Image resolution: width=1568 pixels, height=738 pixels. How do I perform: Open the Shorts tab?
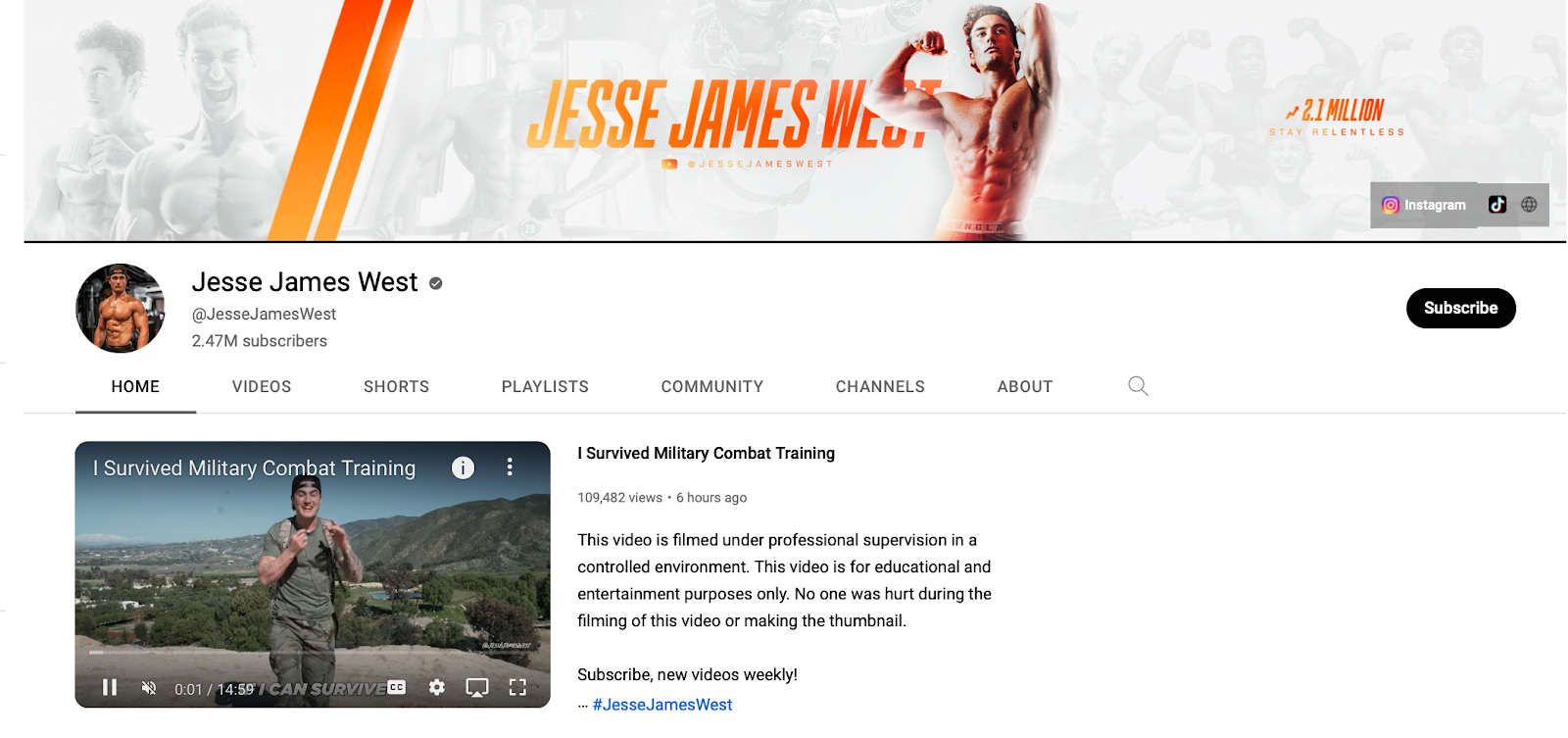point(396,386)
